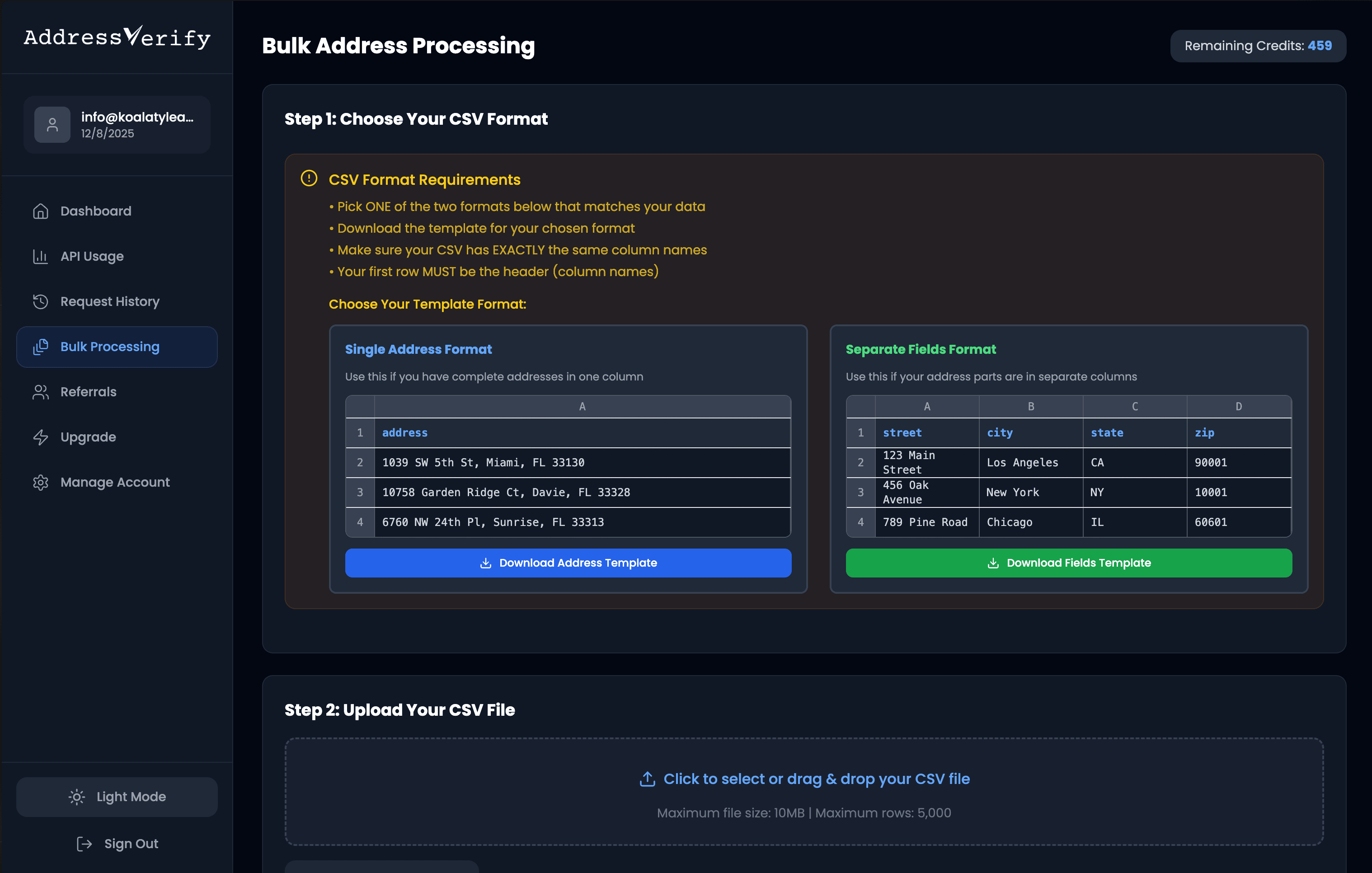Click the Upgrade lightning bolt icon

tap(41, 437)
